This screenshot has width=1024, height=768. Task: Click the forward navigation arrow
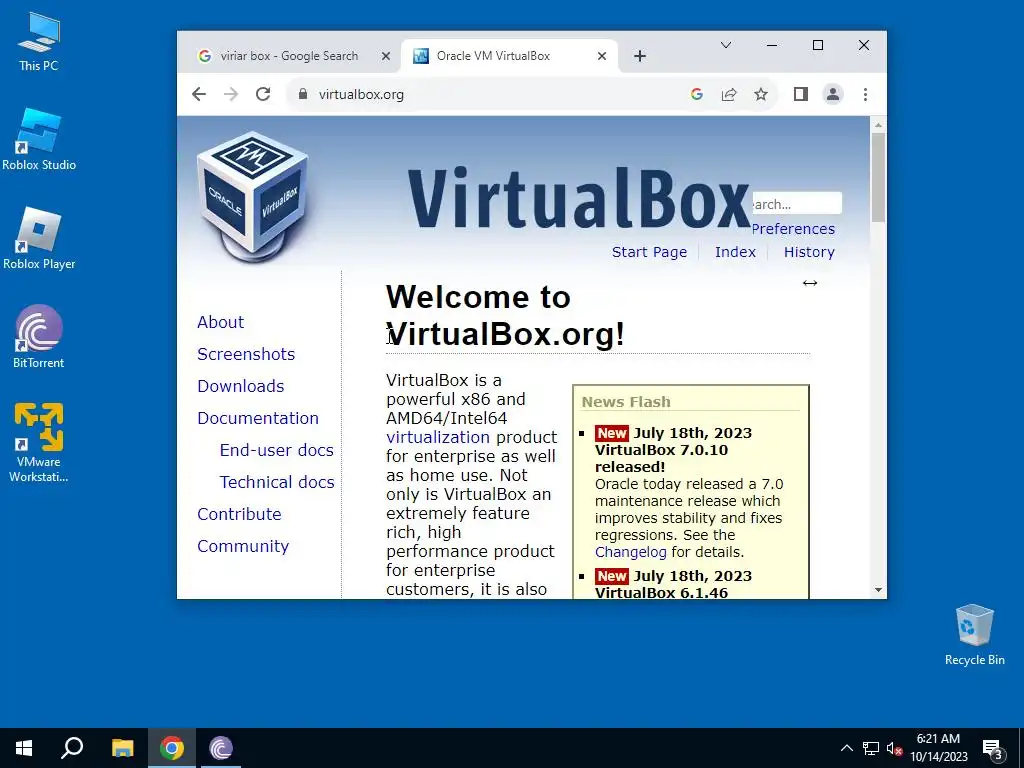tap(231, 94)
